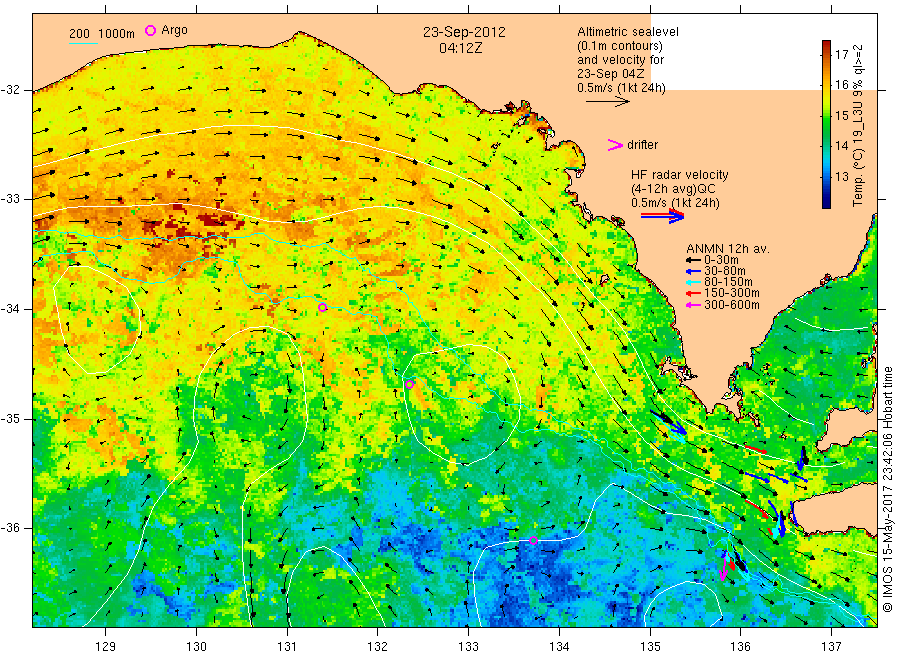Screen dimensions: 900x660
Task: Click the '150-300m' depth label
Action: 732,293
